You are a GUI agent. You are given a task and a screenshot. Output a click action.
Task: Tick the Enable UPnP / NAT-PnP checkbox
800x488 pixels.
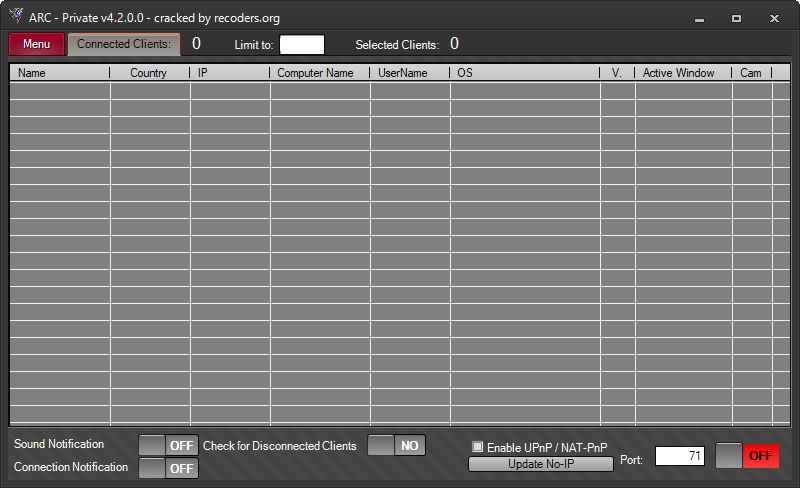click(x=478, y=447)
